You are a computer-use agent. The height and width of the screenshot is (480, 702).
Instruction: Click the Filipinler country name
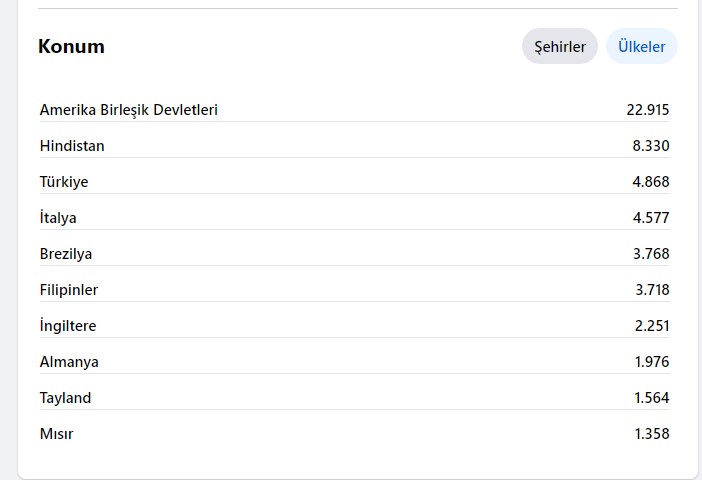(x=68, y=289)
